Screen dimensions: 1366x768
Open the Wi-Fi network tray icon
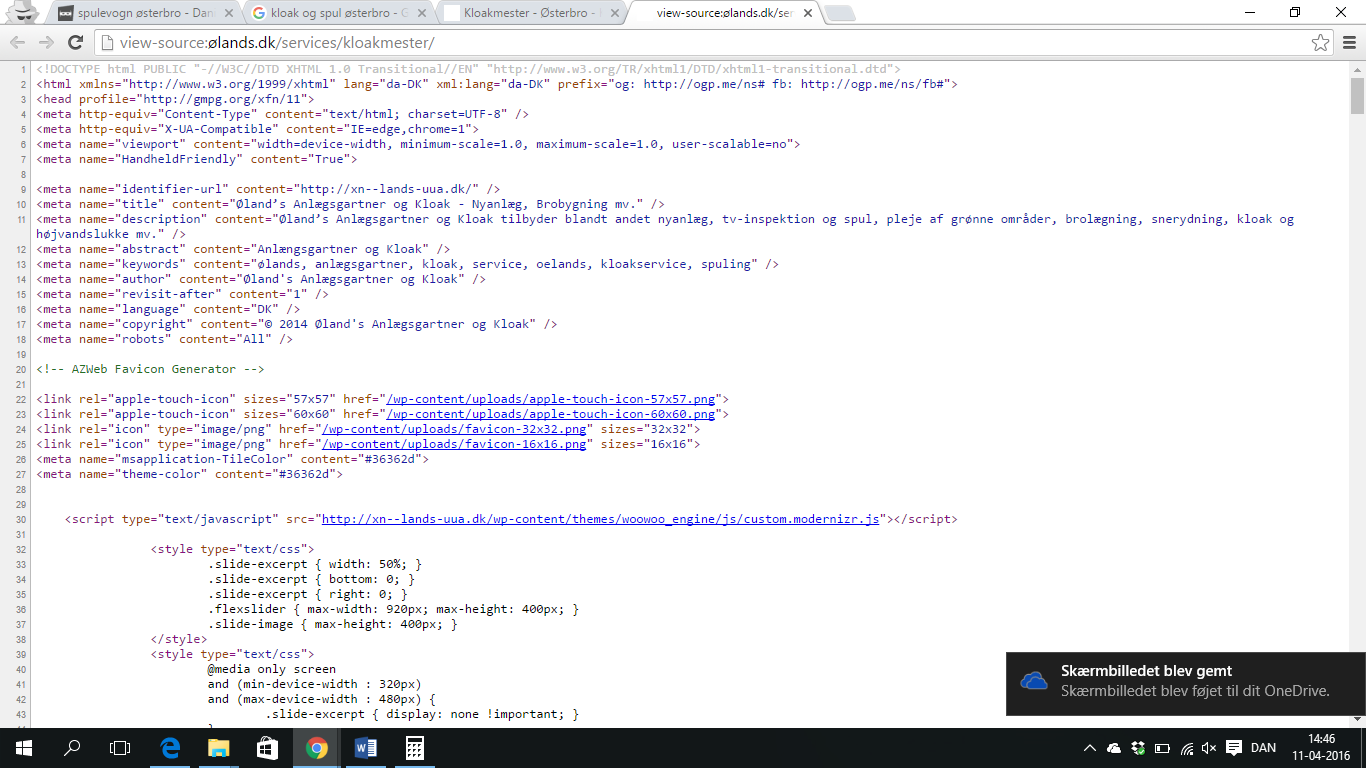point(1186,748)
